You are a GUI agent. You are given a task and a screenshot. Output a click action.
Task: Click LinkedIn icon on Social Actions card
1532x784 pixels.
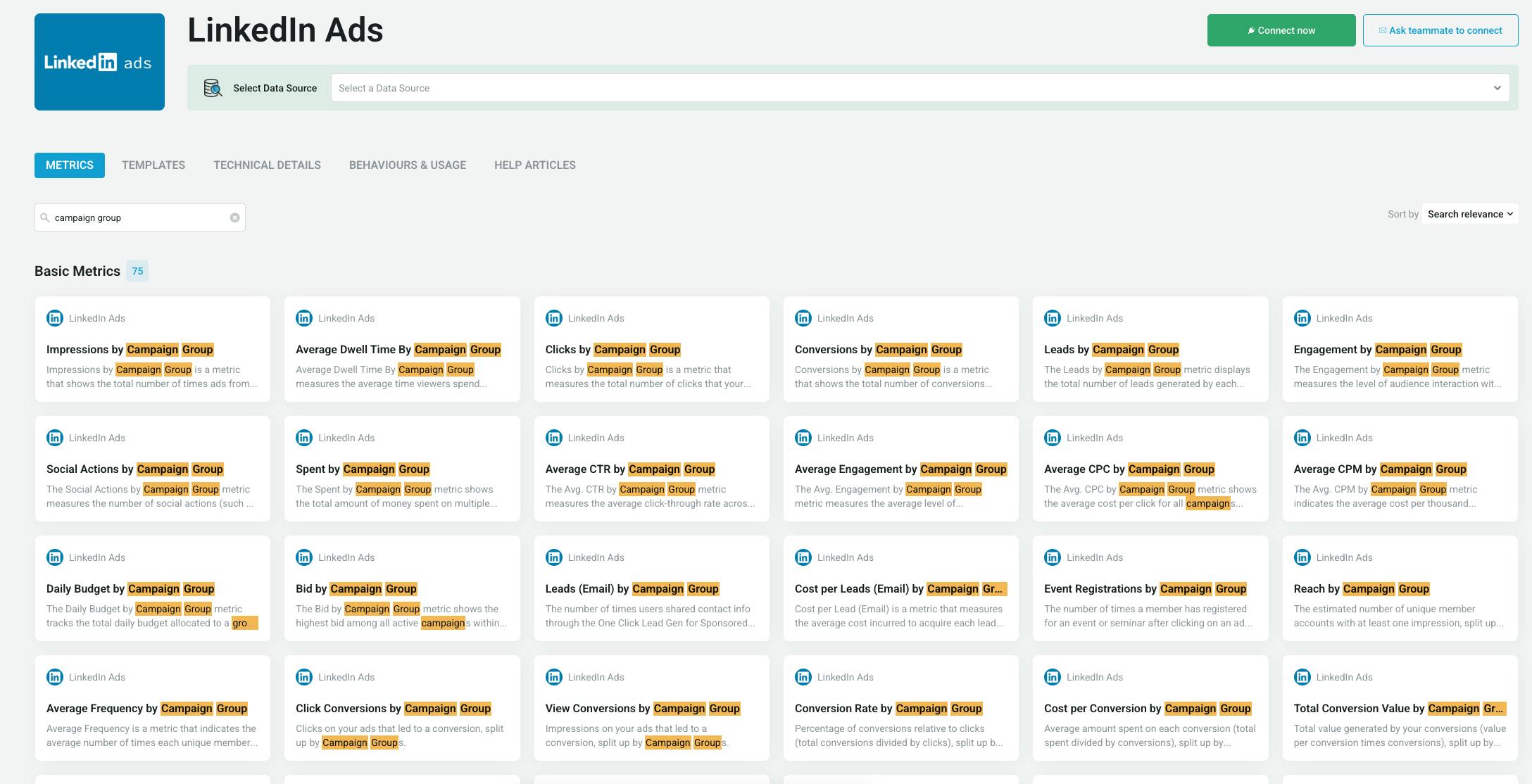tap(55, 438)
